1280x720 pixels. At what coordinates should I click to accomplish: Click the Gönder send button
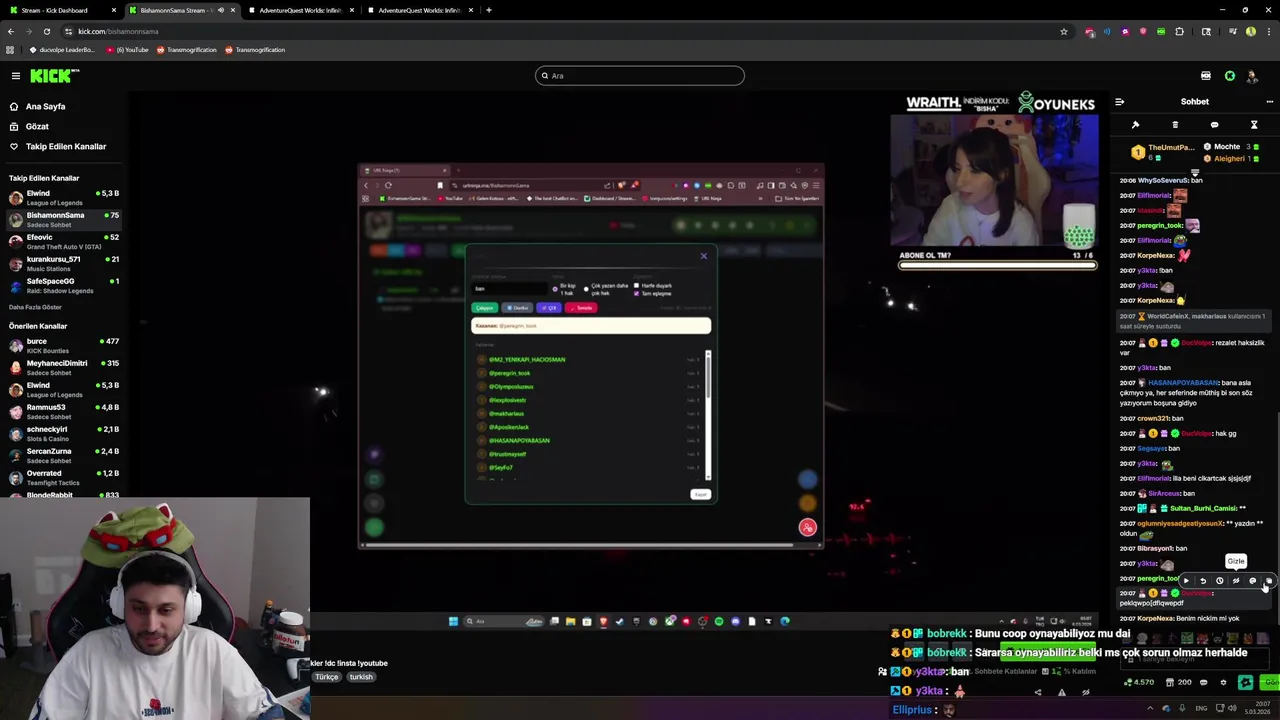(1270, 683)
